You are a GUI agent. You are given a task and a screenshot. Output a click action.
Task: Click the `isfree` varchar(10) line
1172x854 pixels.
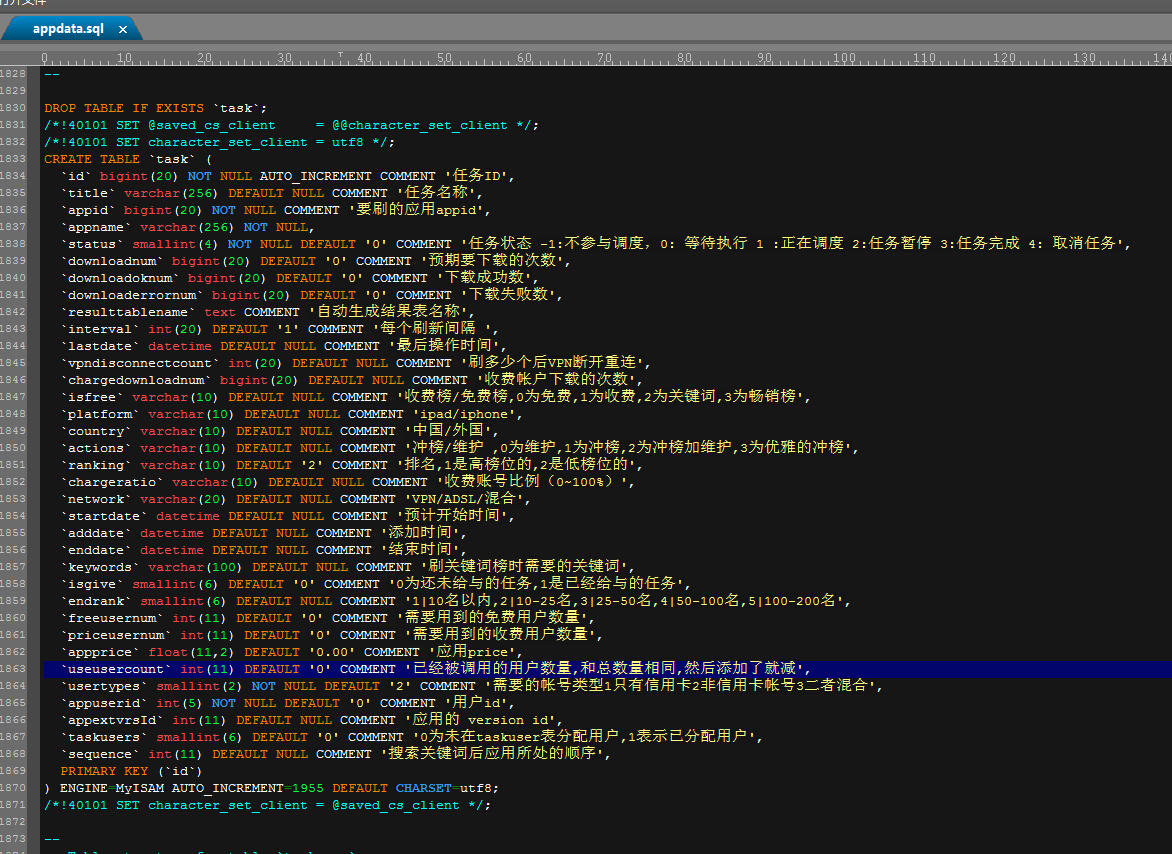436,397
